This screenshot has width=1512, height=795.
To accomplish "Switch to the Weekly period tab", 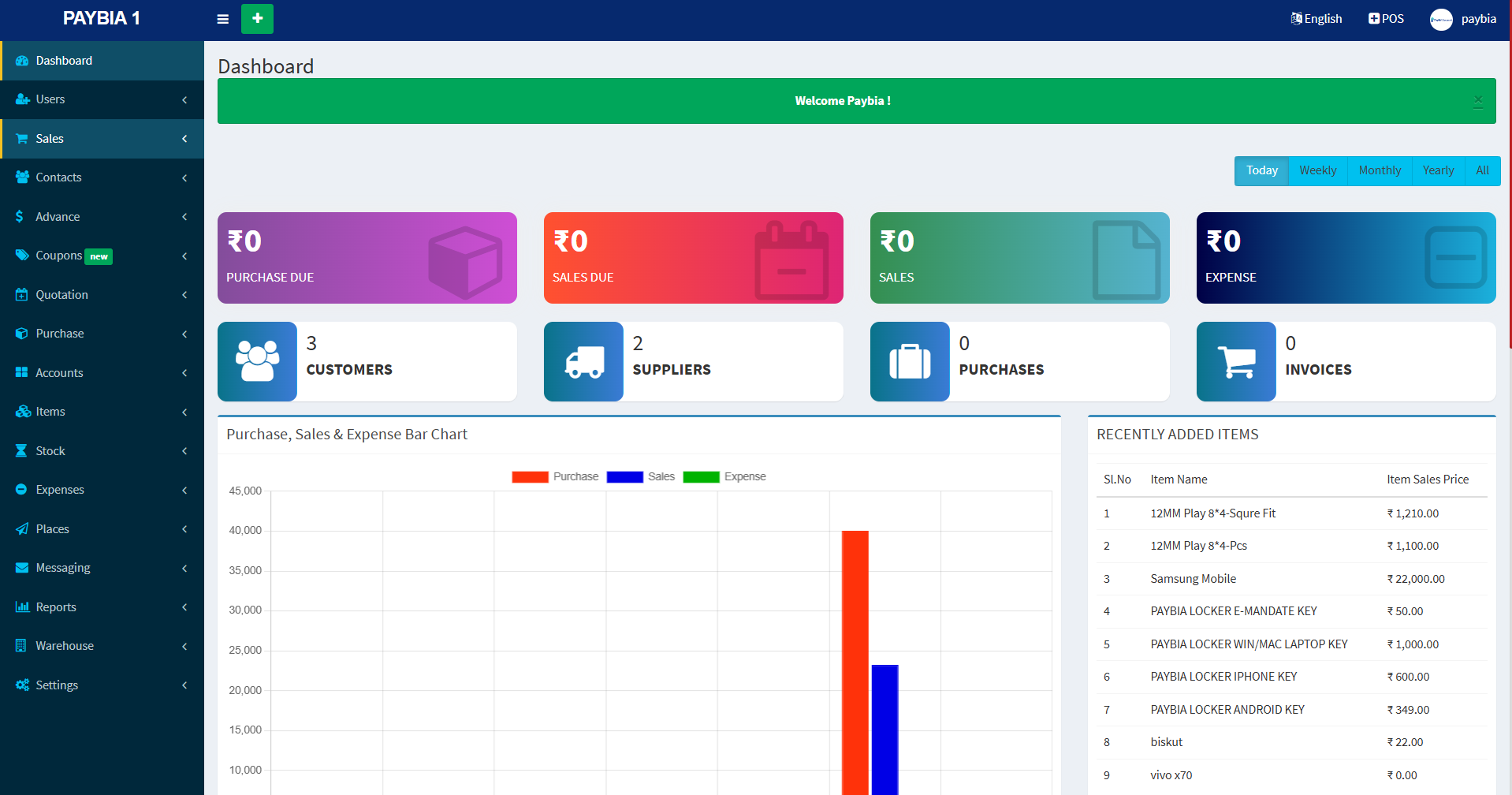I will click(x=1317, y=170).
